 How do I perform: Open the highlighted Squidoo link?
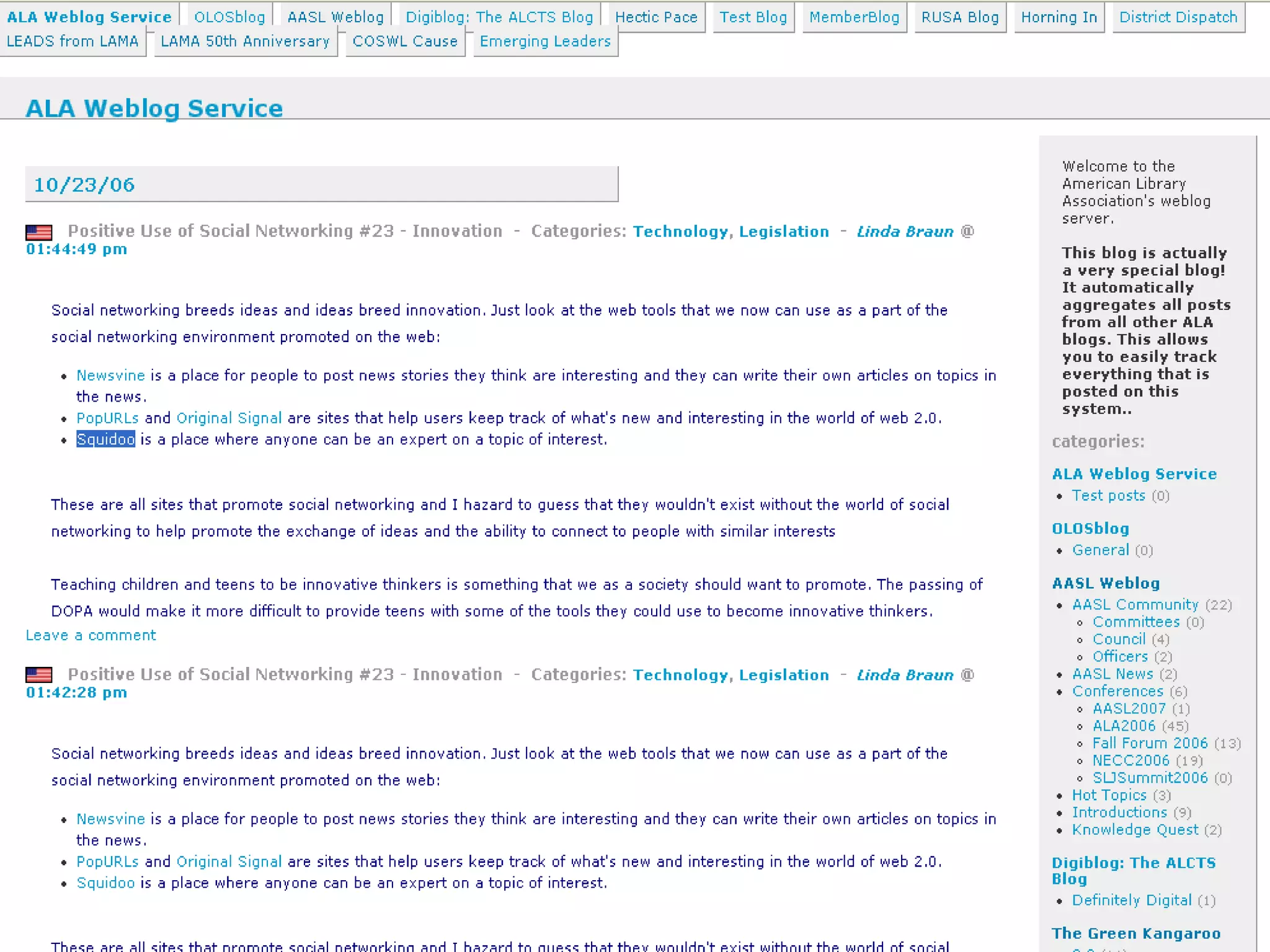[x=105, y=439]
